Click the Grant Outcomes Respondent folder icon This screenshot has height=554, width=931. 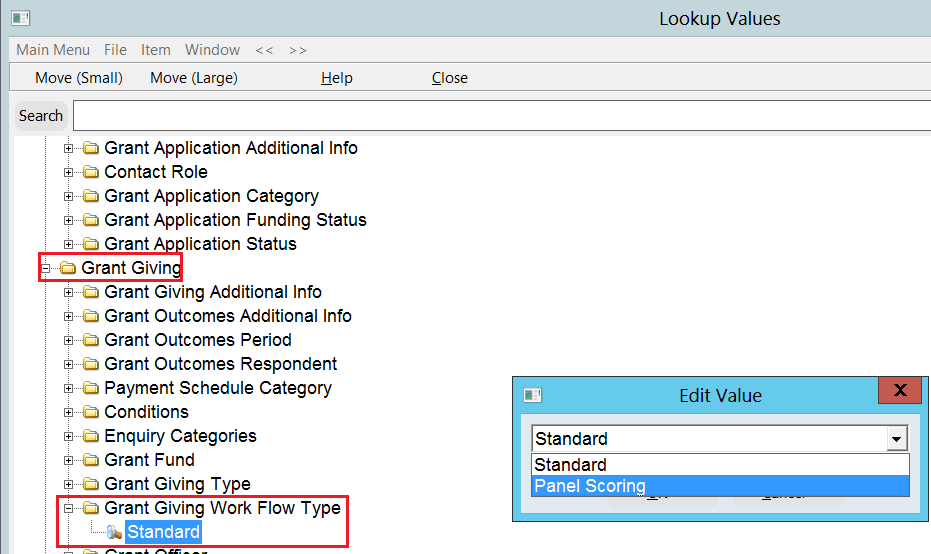coord(91,363)
